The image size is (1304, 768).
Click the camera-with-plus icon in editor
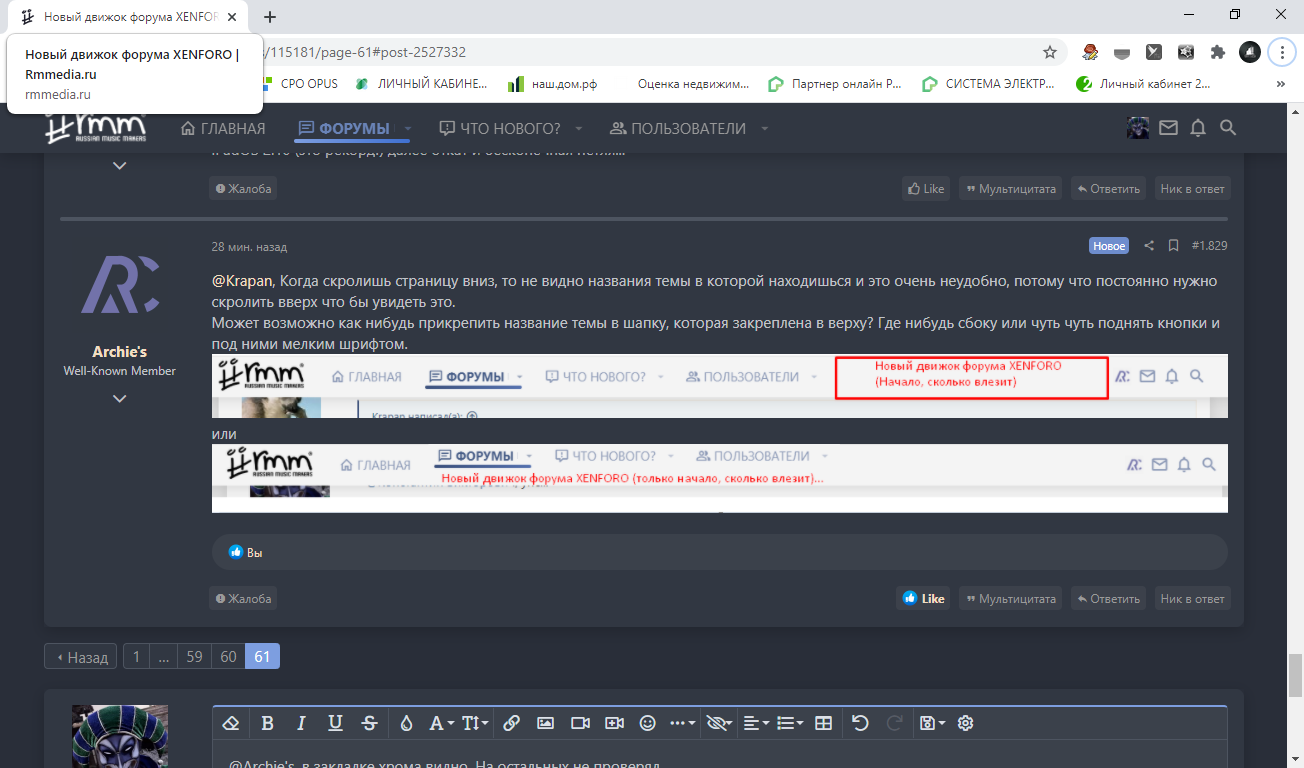tap(614, 723)
